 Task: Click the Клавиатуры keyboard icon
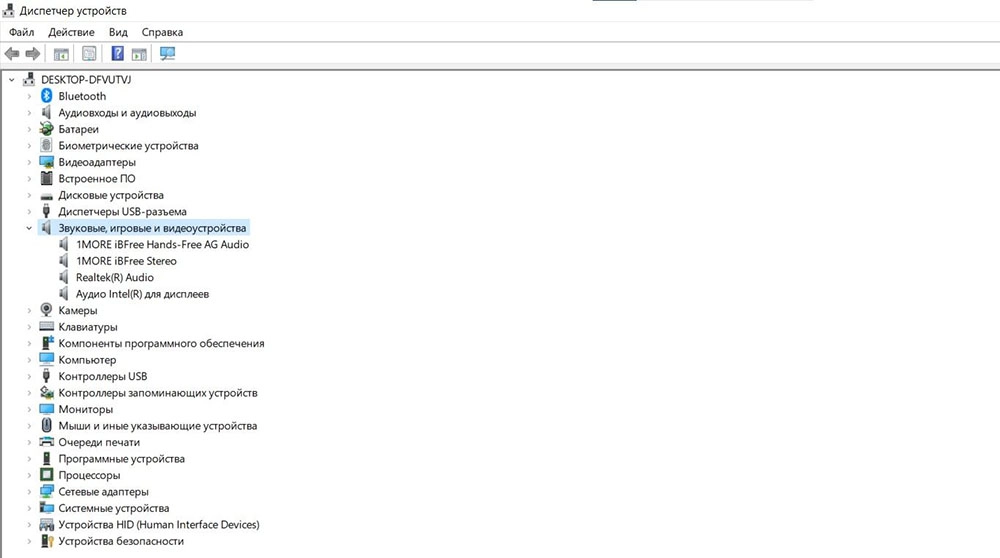click(x=46, y=327)
